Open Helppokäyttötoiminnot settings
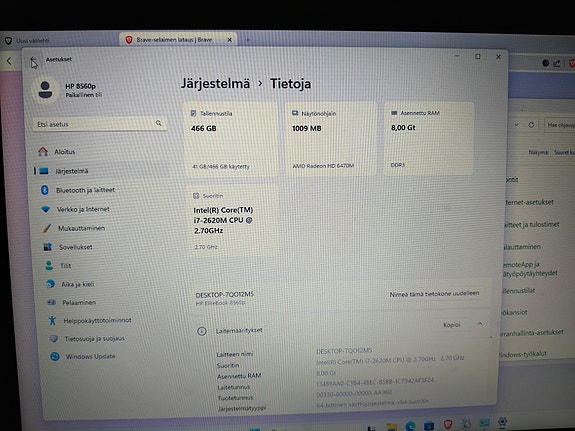The image size is (575, 431). click(90, 320)
